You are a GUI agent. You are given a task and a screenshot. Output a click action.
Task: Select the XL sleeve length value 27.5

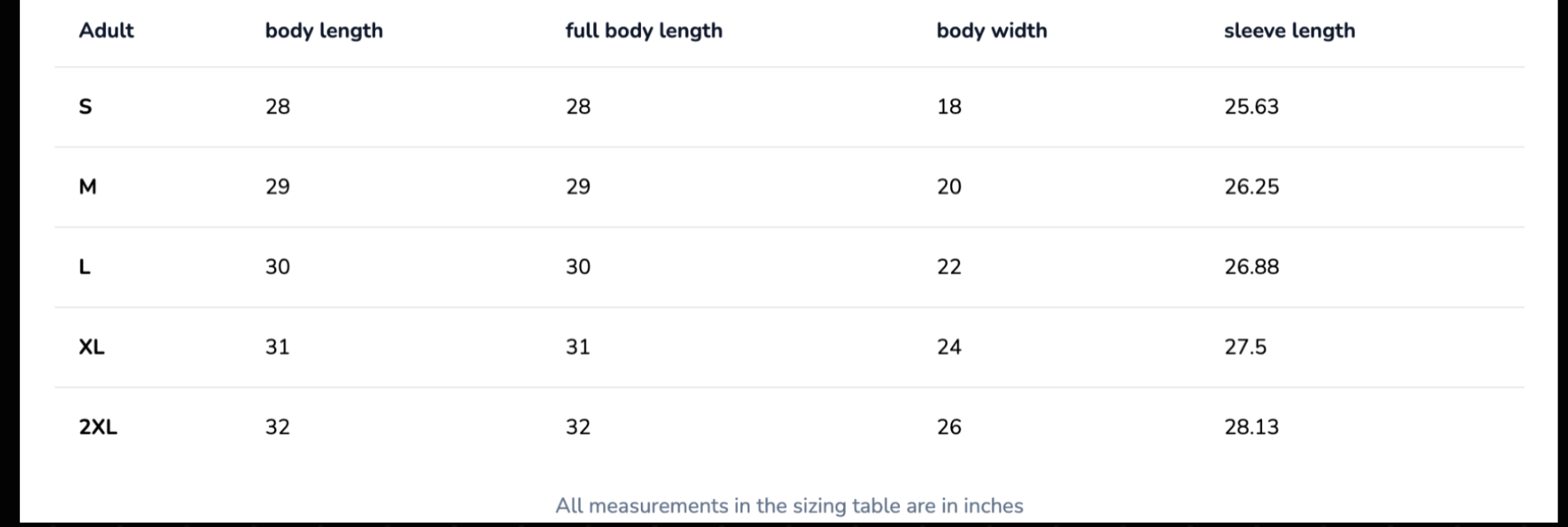point(1245,347)
